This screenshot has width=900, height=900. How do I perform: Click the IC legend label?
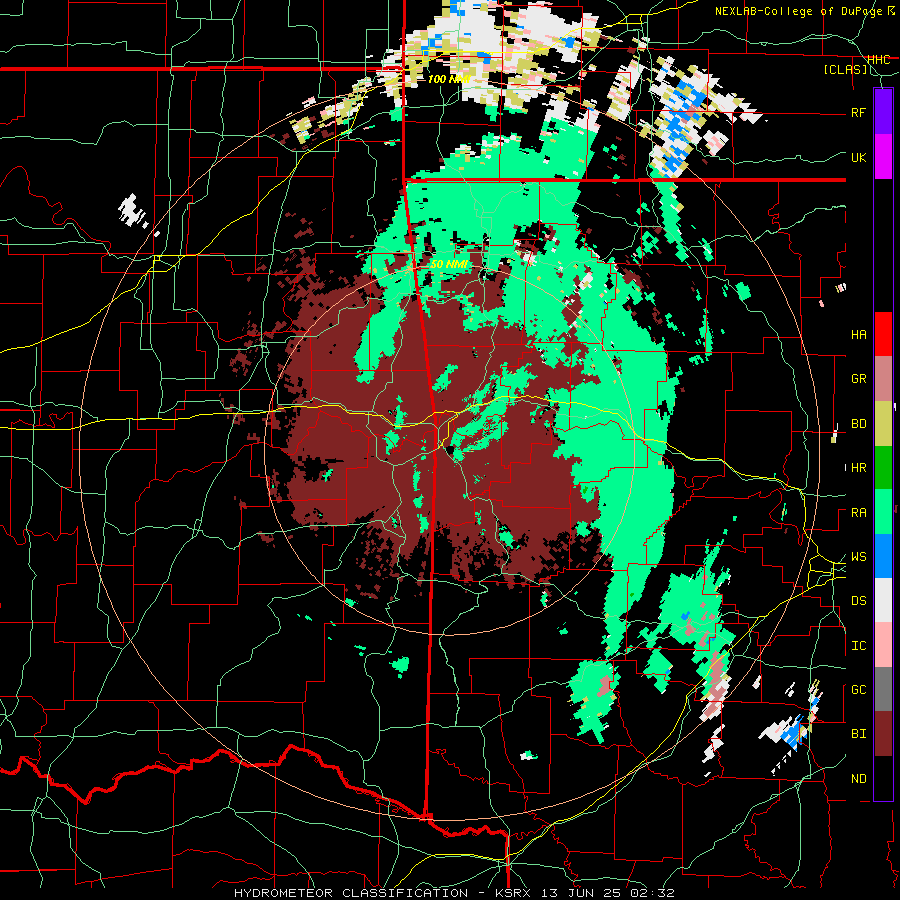858,646
